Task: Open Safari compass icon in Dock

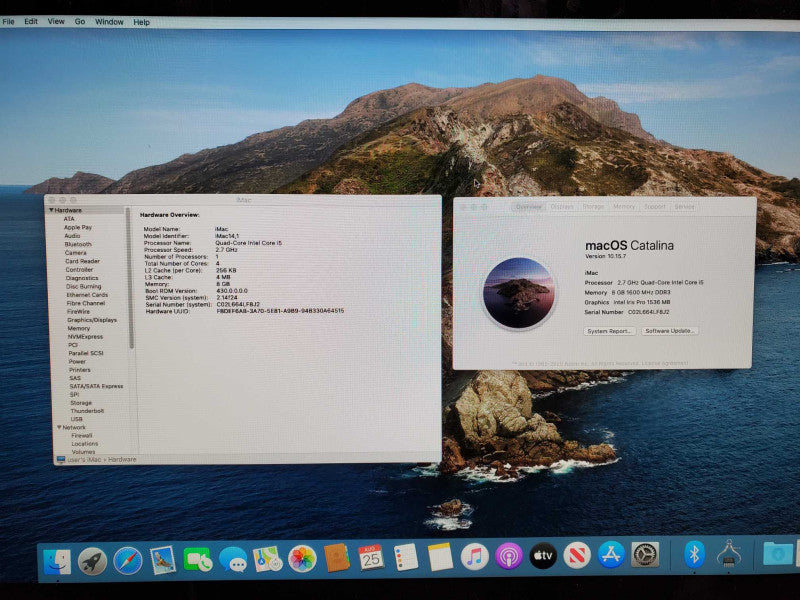Action: click(128, 560)
